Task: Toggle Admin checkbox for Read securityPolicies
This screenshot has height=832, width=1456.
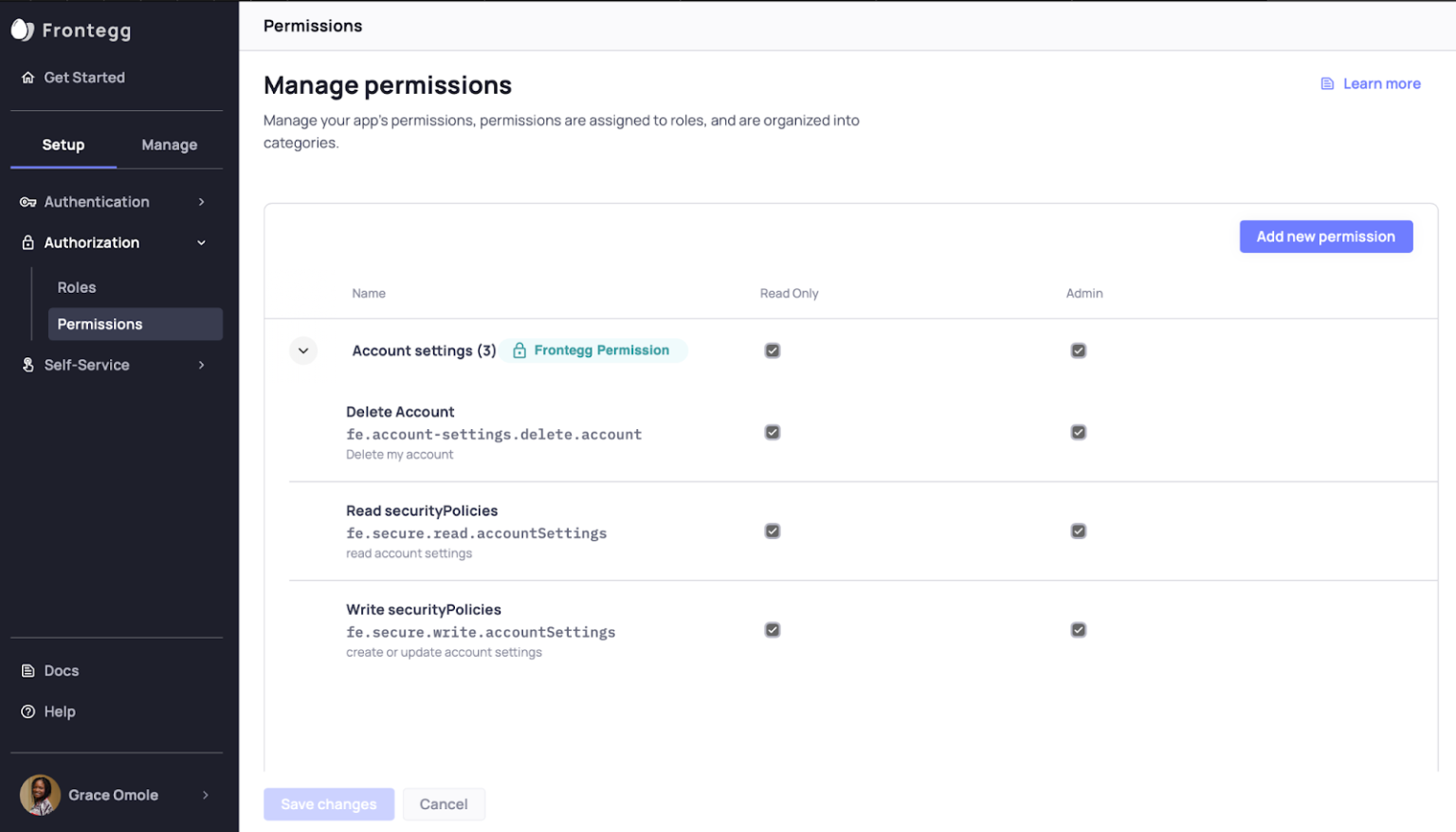Action: coord(1078,532)
